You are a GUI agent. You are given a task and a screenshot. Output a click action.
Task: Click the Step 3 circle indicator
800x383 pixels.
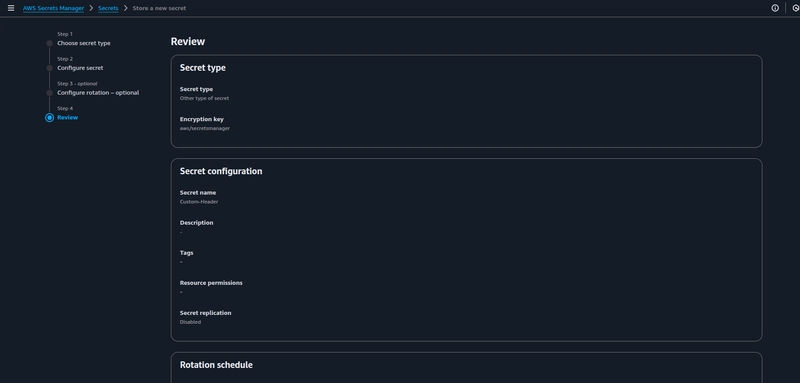(x=49, y=93)
